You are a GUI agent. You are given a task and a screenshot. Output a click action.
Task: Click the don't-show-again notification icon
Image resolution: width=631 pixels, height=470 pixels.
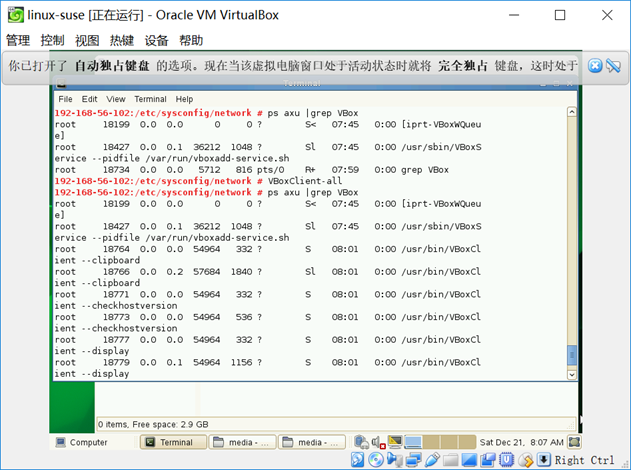[x=613, y=66]
